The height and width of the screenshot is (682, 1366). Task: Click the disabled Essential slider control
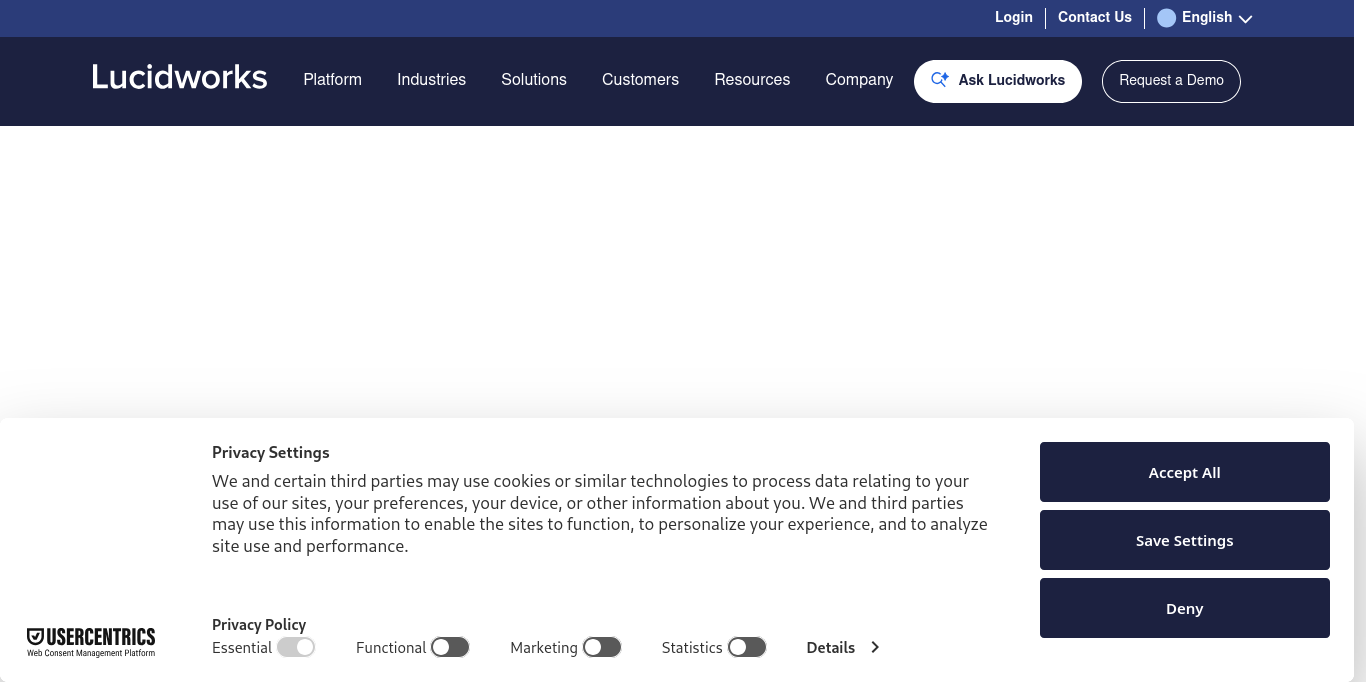coord(296,647)
